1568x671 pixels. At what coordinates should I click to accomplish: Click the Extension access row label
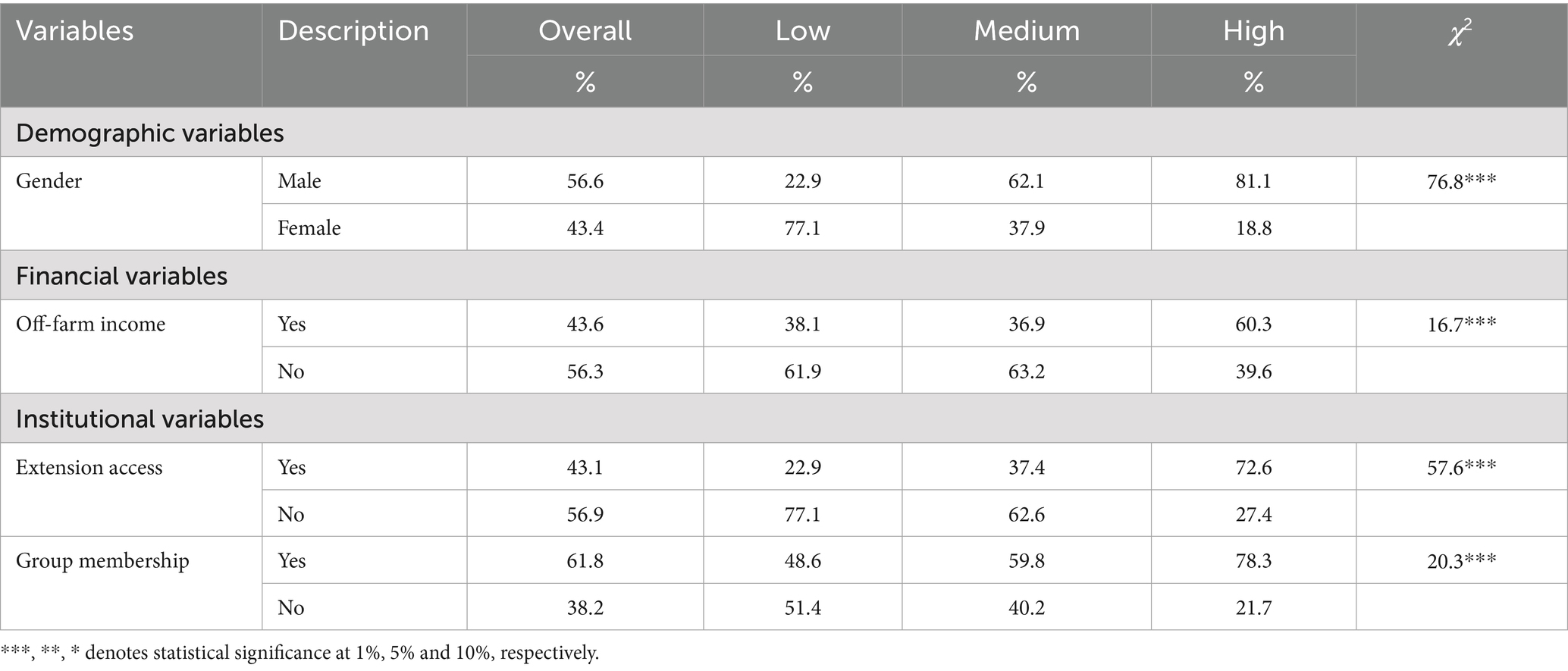tap(89, 468)
